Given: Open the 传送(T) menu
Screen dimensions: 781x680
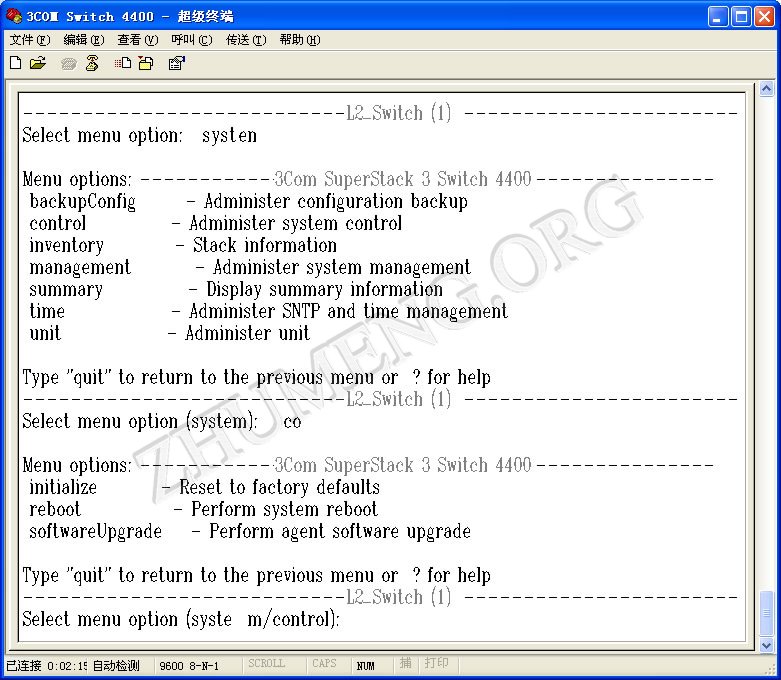Looking at the screenshot, I should (246, 40).
